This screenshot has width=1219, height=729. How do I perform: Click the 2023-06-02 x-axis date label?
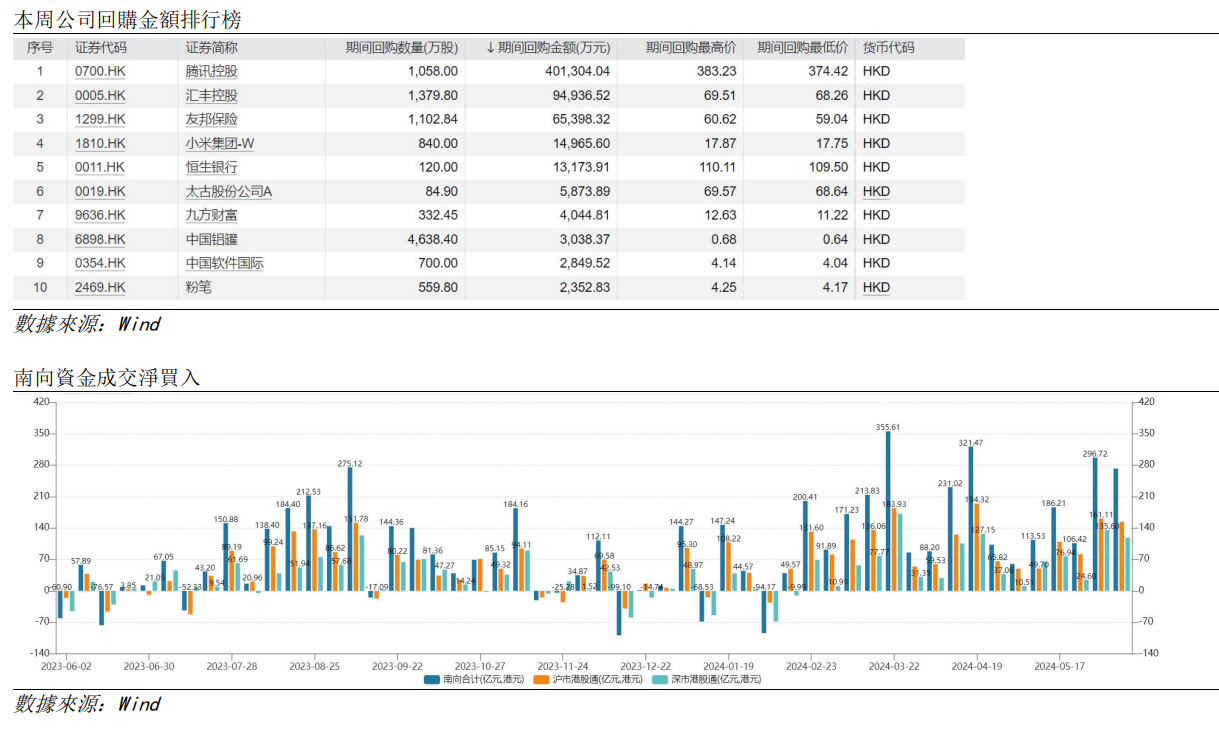[66, 665]
